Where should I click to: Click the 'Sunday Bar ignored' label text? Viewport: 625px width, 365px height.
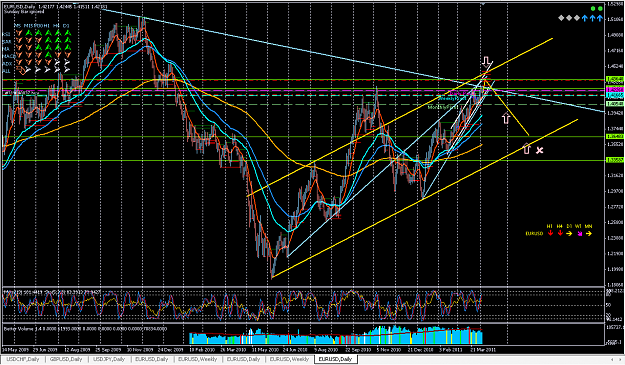point(24,12)
